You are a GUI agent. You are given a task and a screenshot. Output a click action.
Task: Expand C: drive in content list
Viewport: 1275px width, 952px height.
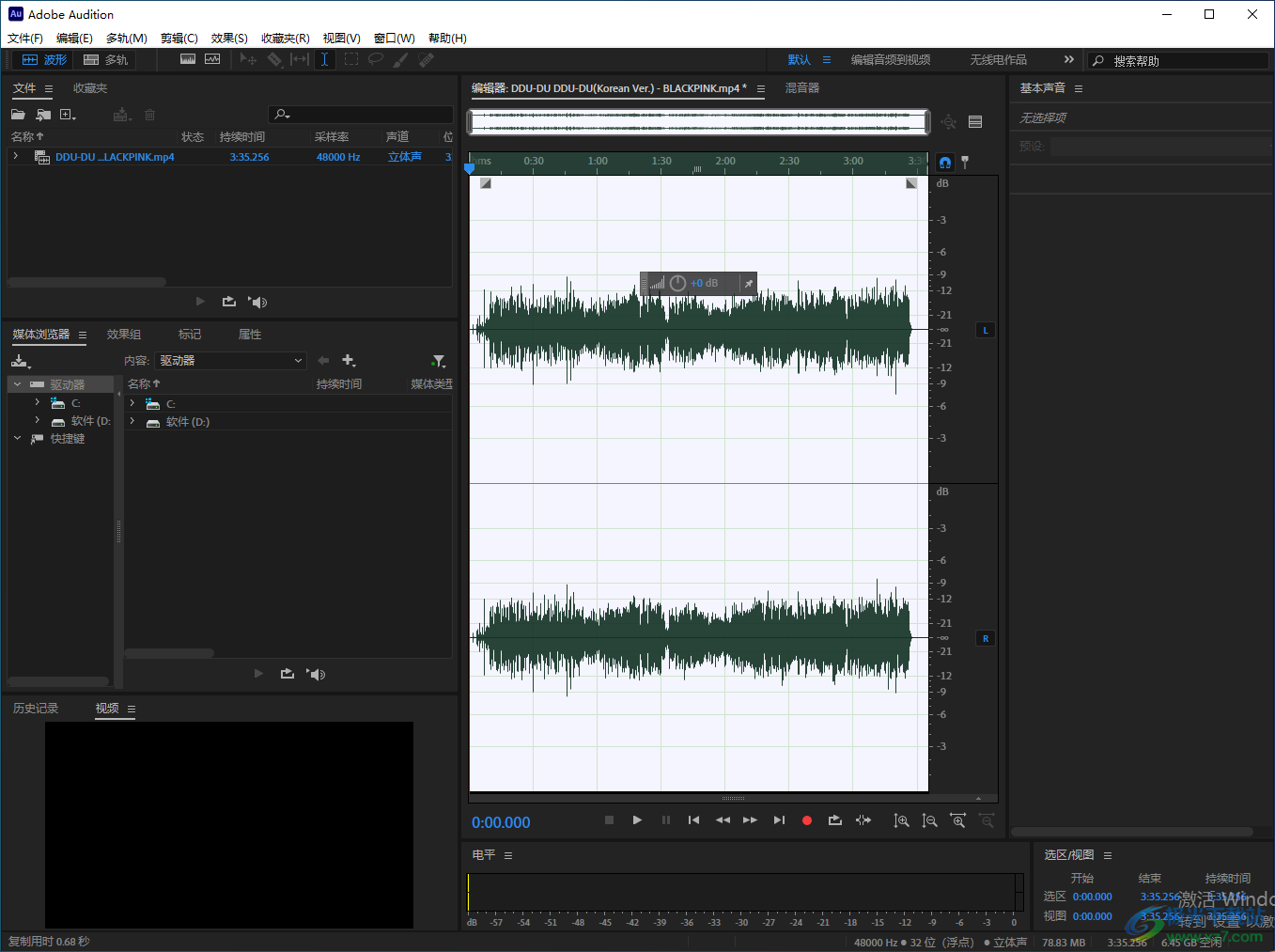pos(132,403)
